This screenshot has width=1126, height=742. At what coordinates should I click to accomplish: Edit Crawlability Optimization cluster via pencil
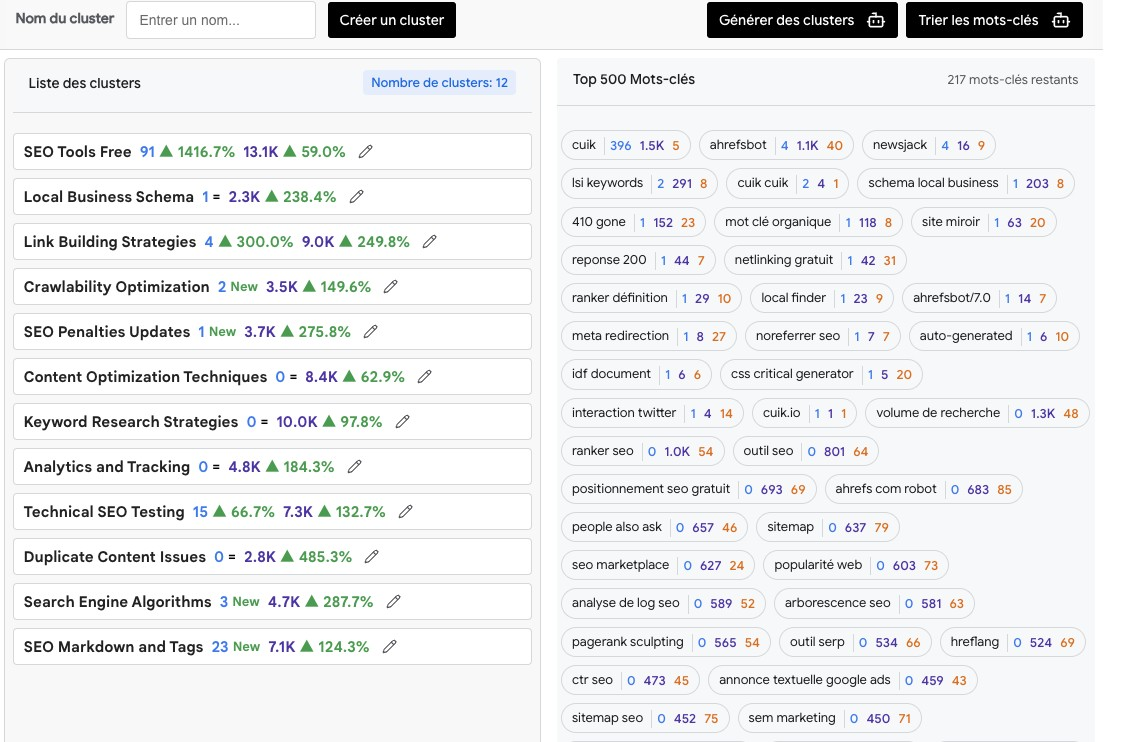[x=391, y=287]
